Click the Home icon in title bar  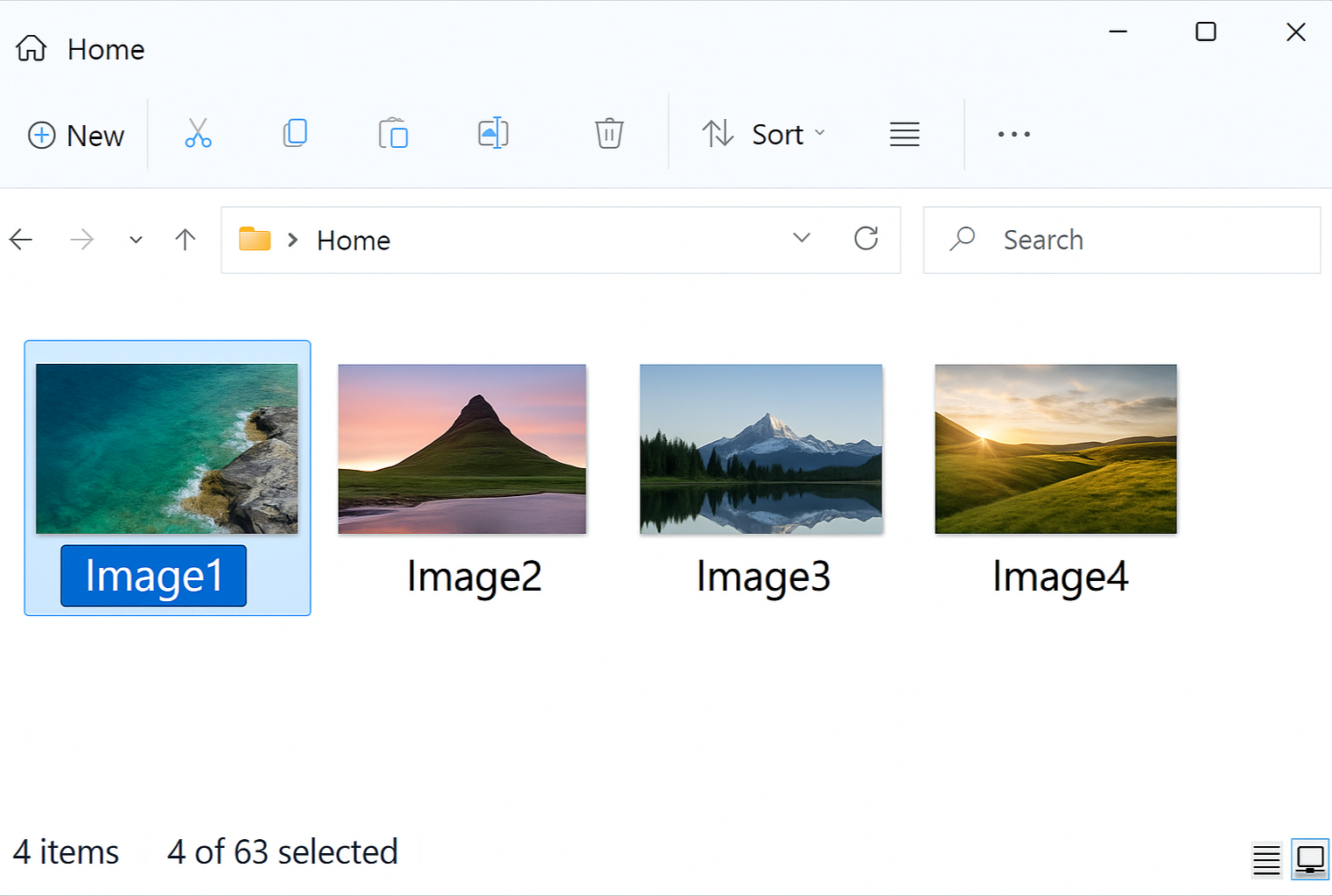(32, 48)
